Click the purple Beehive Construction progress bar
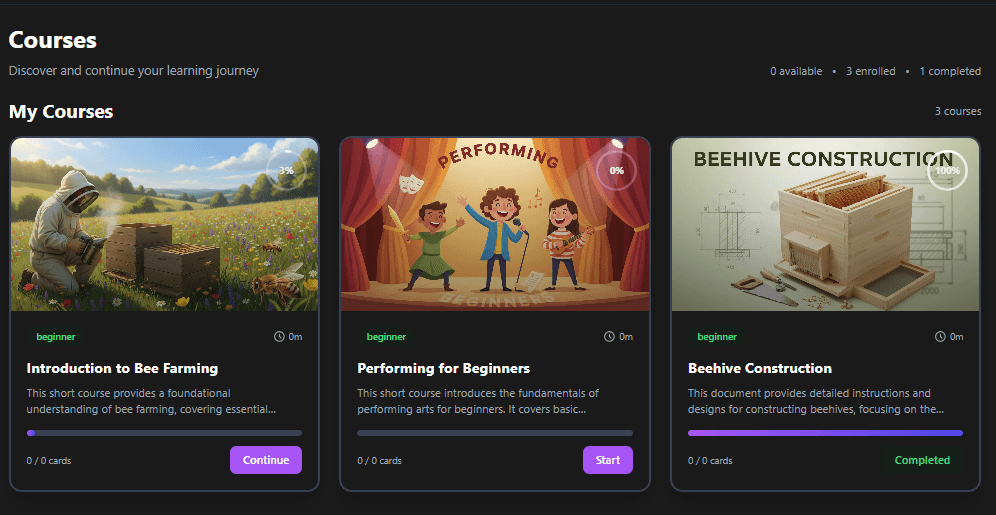The width and height of the screenshot is (996, 515). pos(825,433)
